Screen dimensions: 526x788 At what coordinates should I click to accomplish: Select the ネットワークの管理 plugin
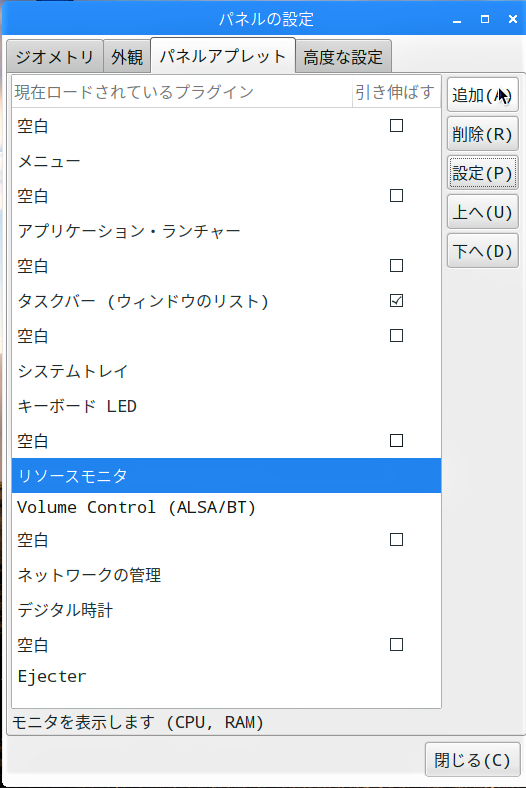226,574
